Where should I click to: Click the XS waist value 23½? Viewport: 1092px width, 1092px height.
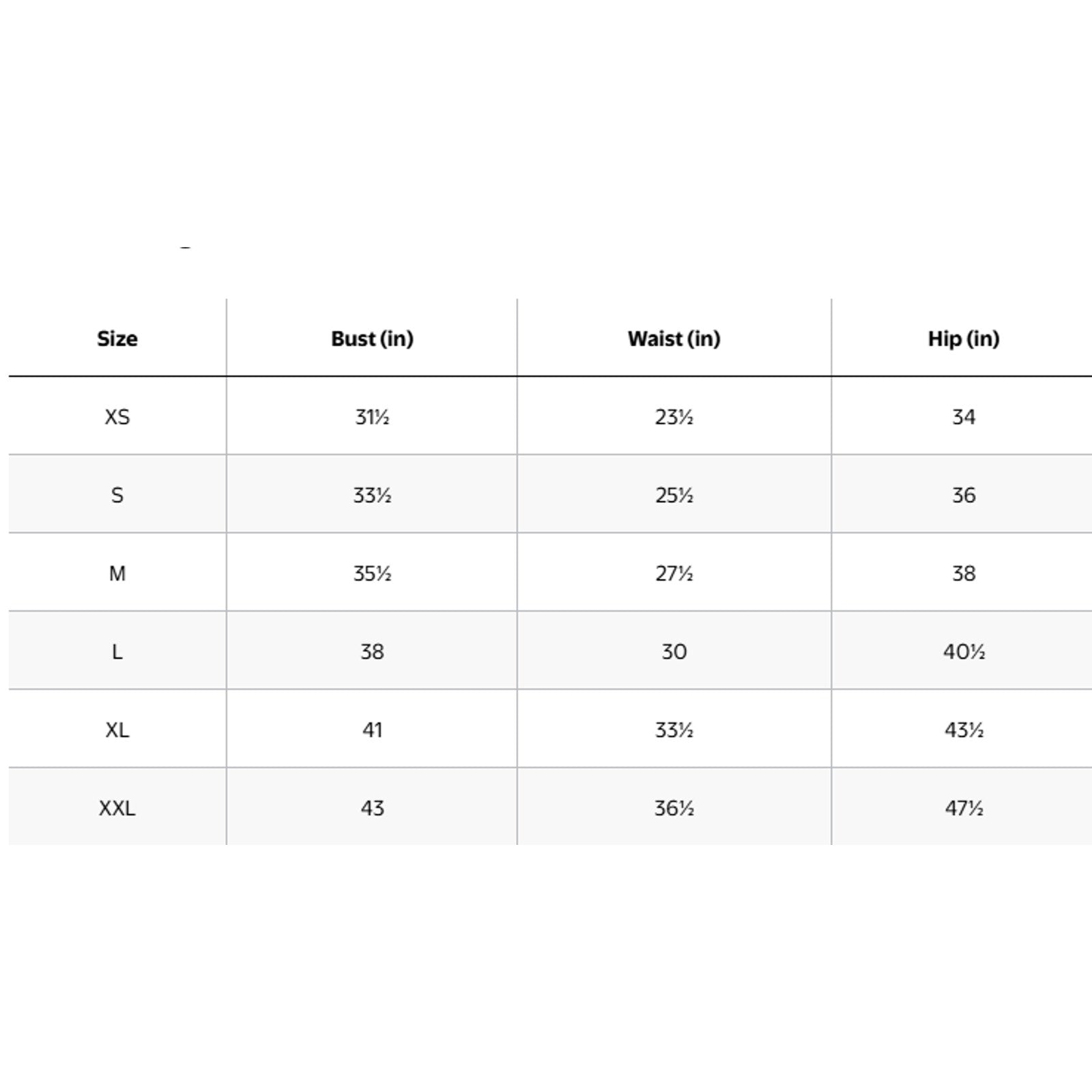tap(674, 417)
